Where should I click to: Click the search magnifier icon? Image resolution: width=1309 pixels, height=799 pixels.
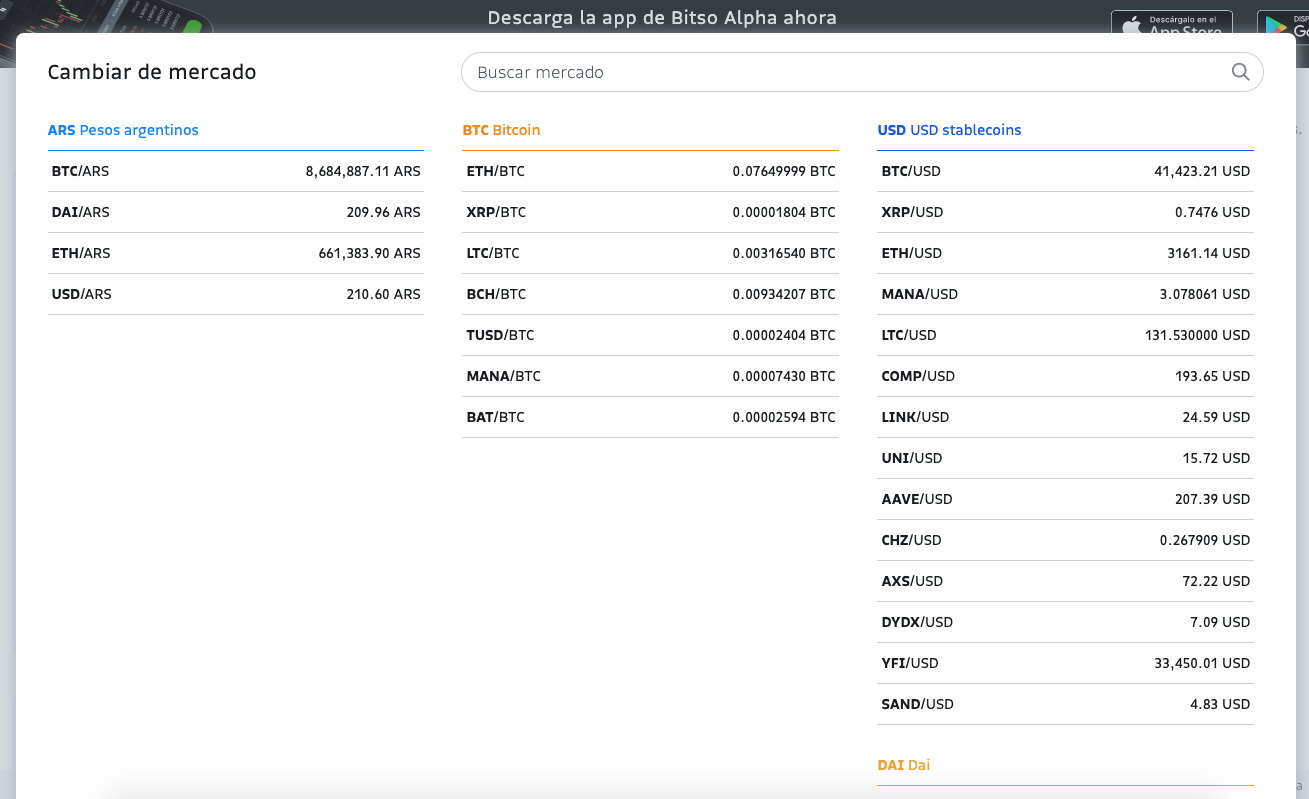pos(1240,72)
